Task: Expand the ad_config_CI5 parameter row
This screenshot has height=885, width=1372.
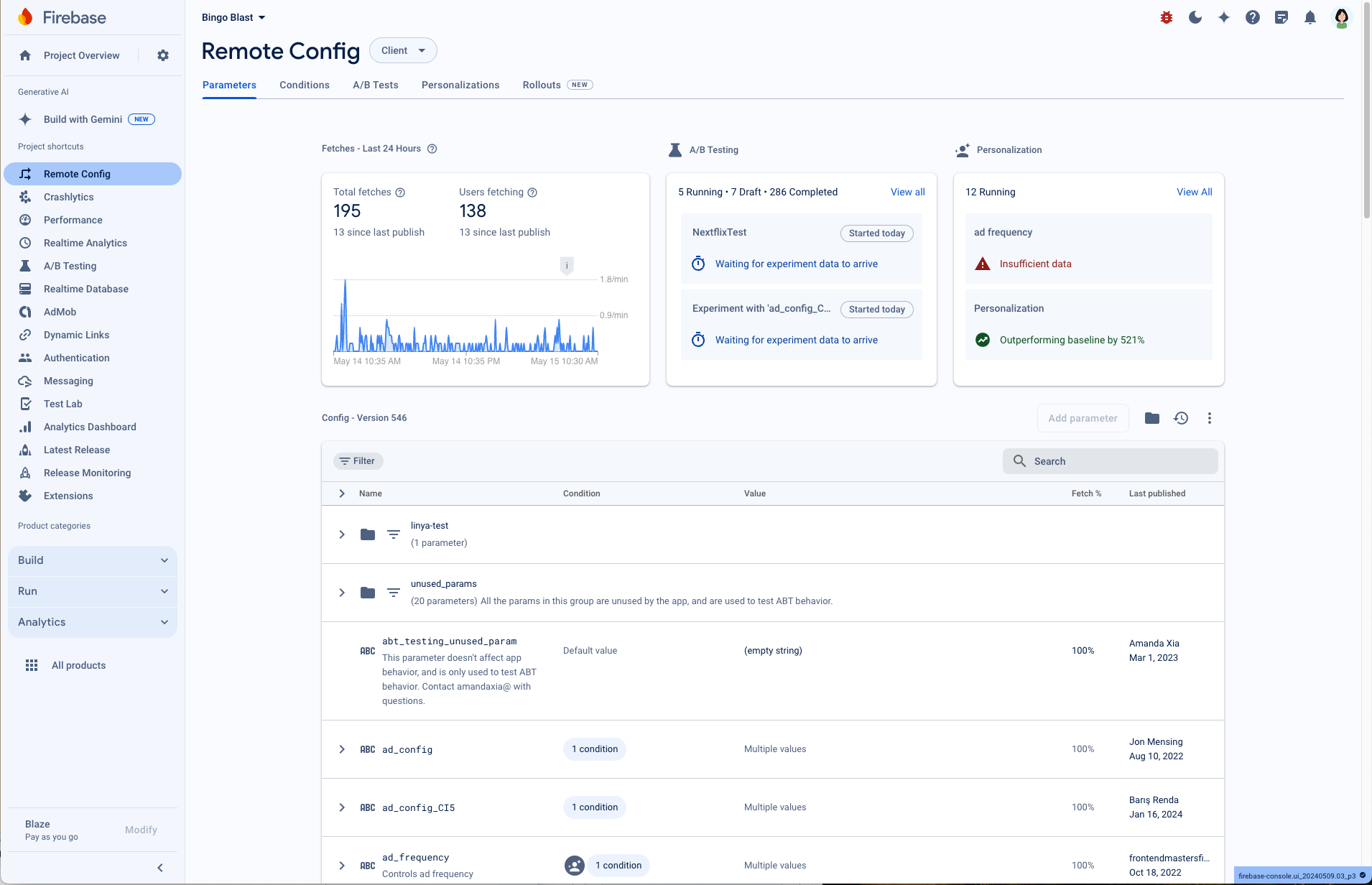Action: (342, 807)
